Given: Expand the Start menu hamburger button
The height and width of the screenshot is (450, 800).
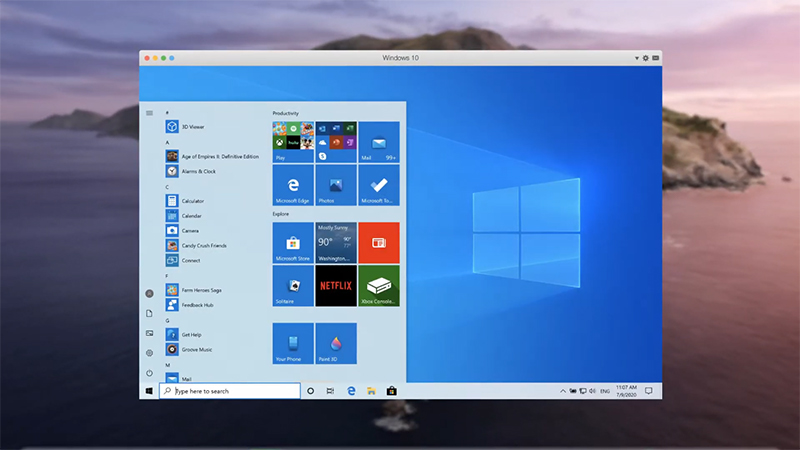Looking at the screenshot, I should 149,113.
